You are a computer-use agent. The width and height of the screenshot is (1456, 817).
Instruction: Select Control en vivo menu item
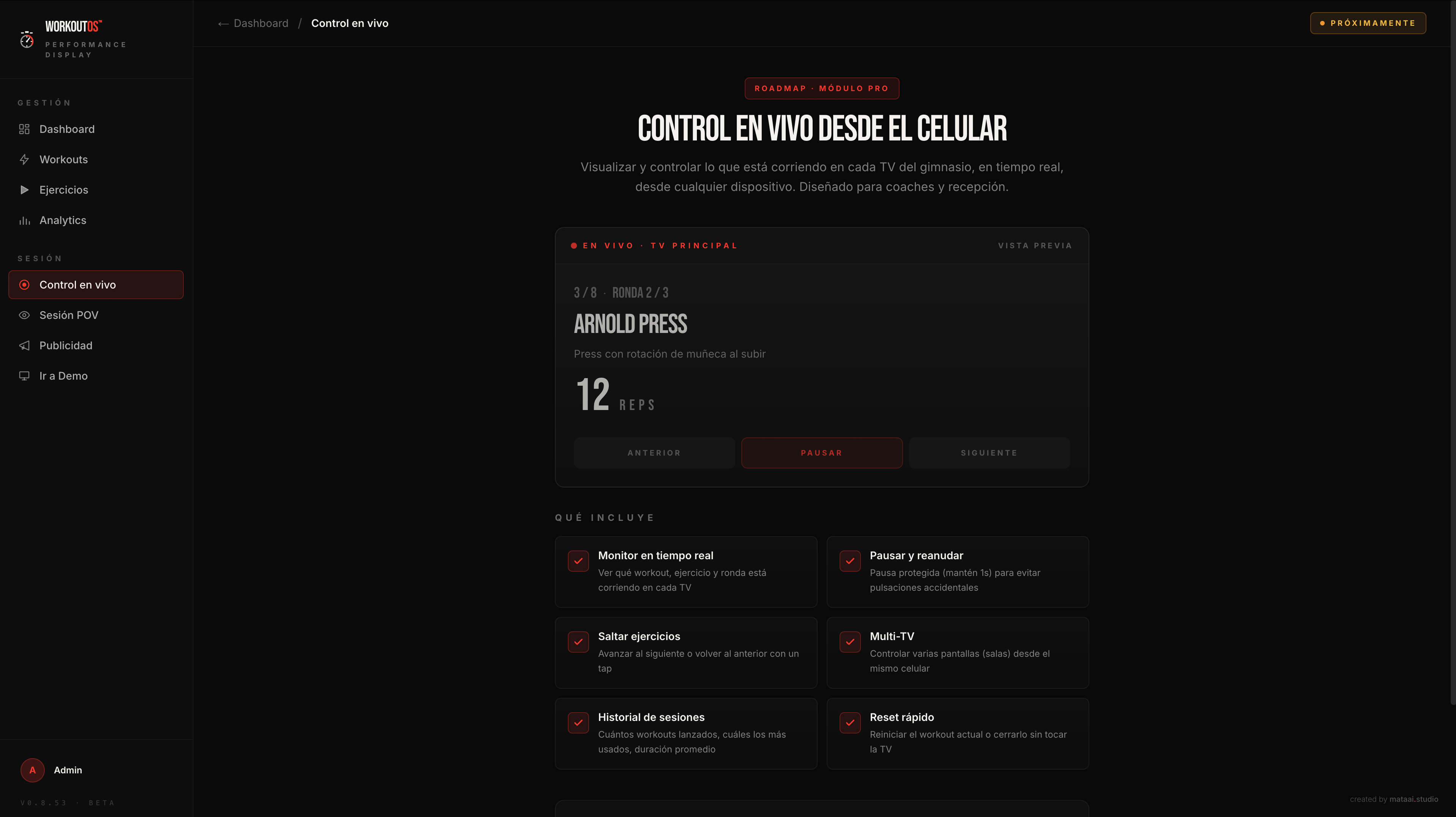coord(96,285)
